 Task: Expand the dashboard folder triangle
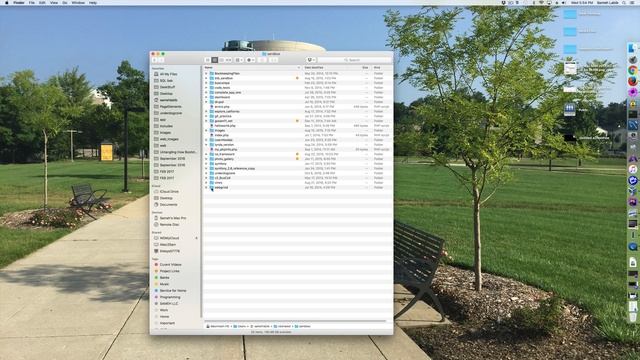pyautogui.click(x=207, y=97)
